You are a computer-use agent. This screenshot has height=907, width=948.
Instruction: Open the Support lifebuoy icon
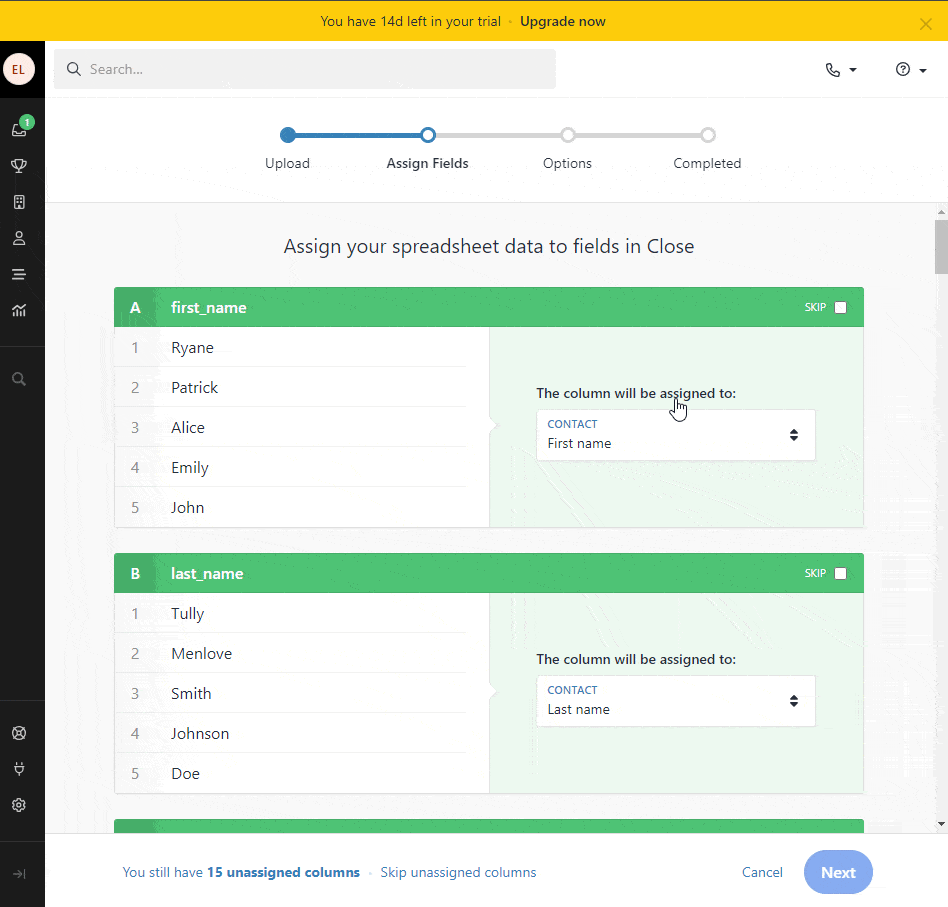pos(19,733)
